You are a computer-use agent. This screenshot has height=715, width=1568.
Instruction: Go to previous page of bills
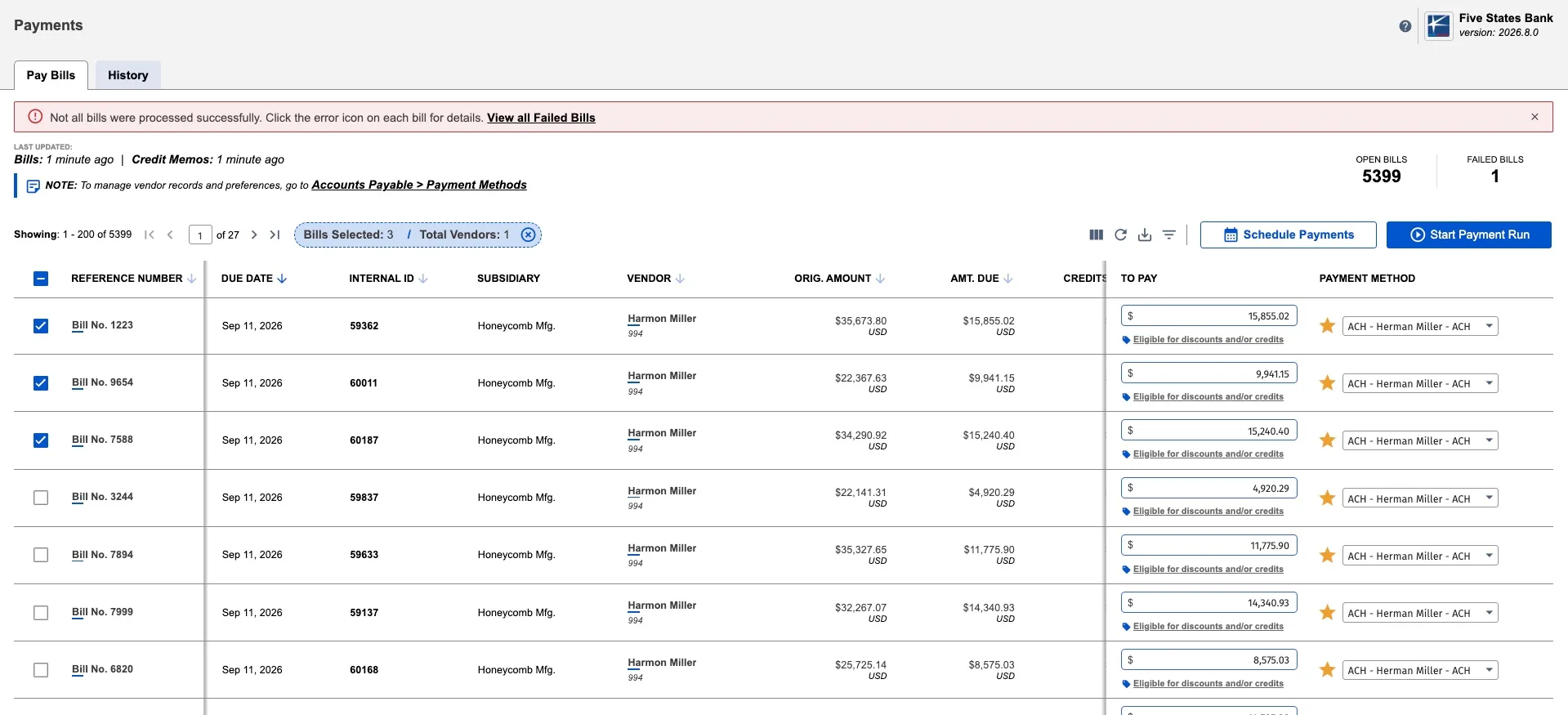coord(170,235)
